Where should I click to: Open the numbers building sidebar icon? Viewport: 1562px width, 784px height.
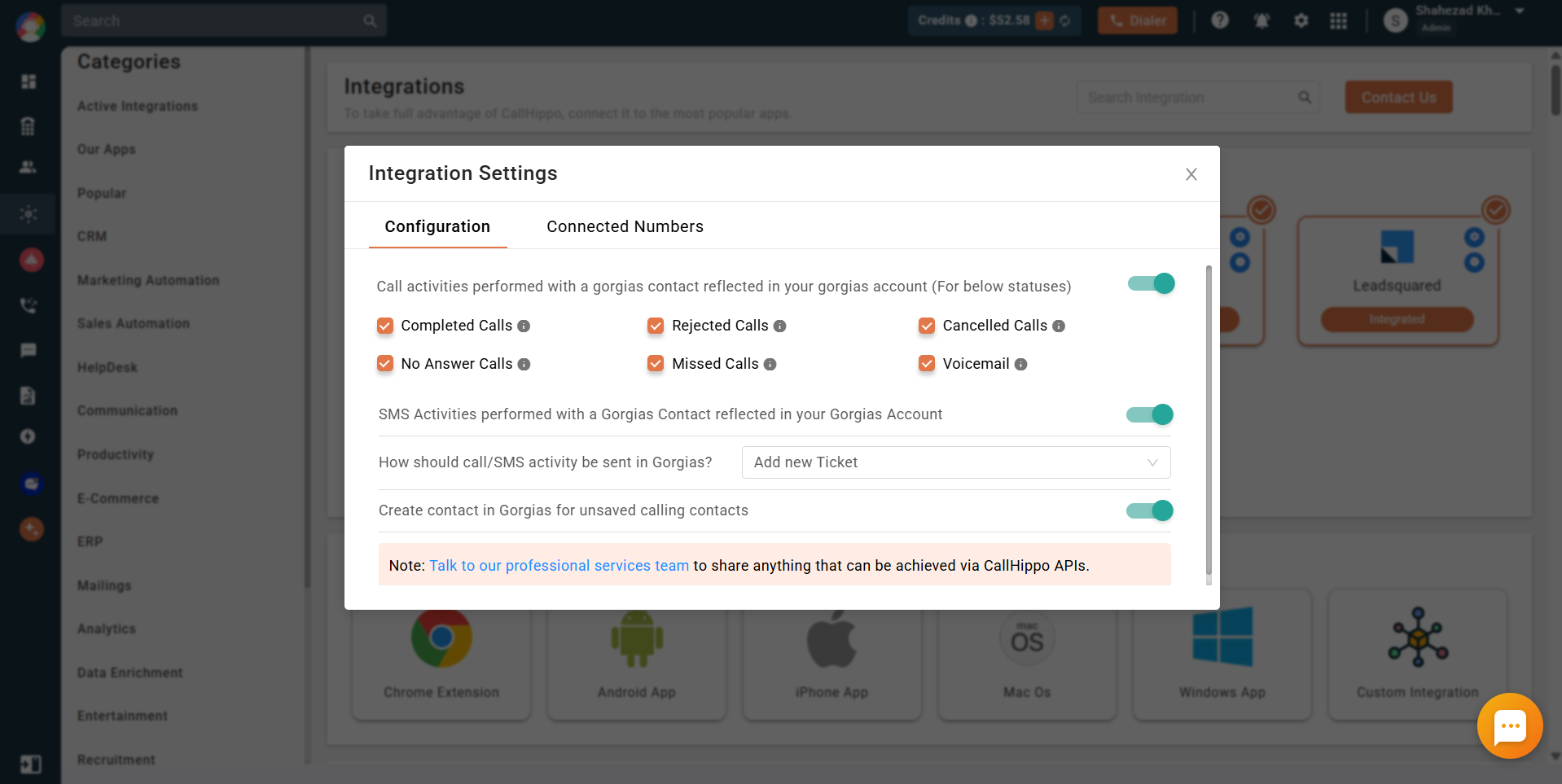coord(29,125)
